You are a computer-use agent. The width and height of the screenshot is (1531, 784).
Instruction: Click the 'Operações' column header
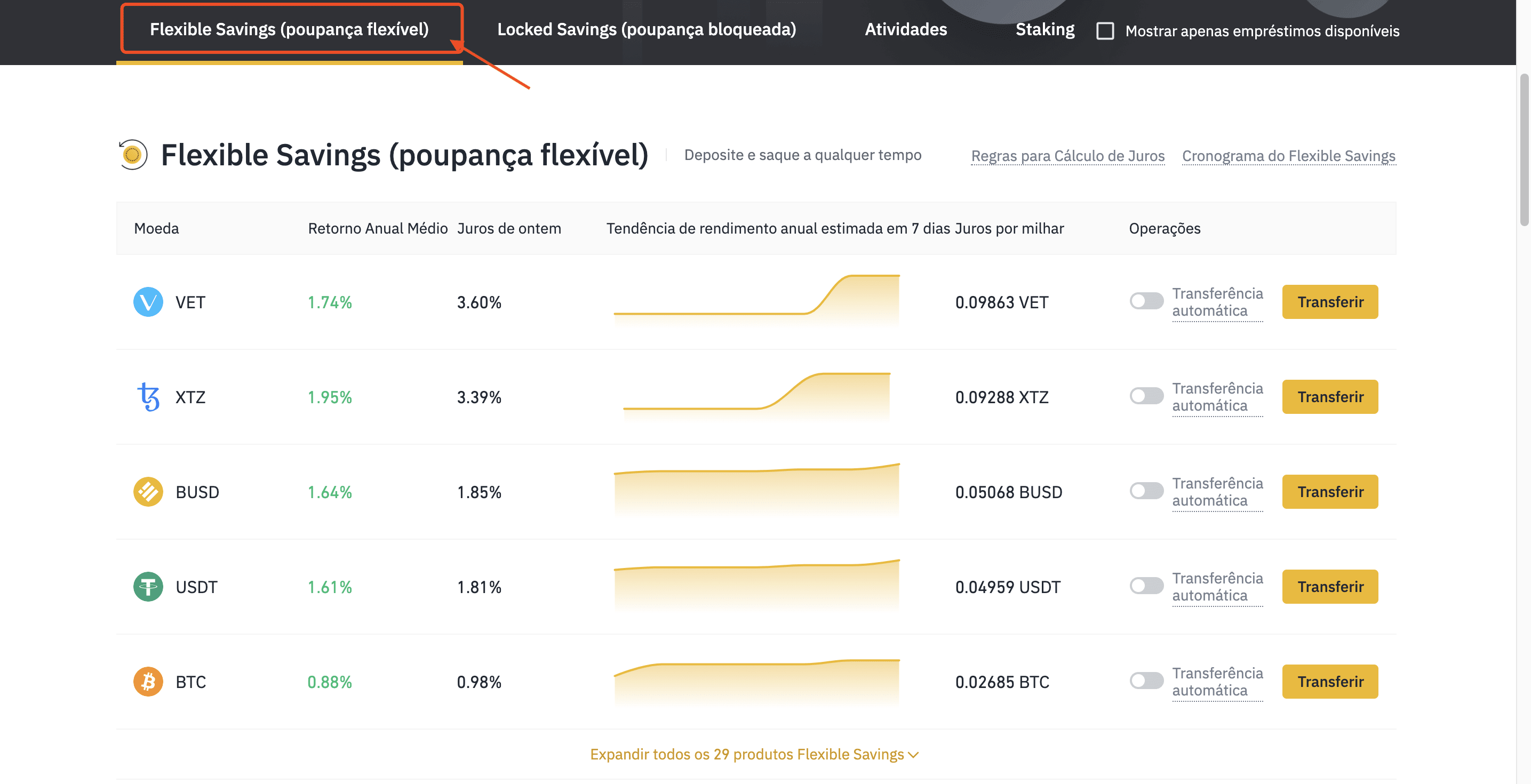1165,228
